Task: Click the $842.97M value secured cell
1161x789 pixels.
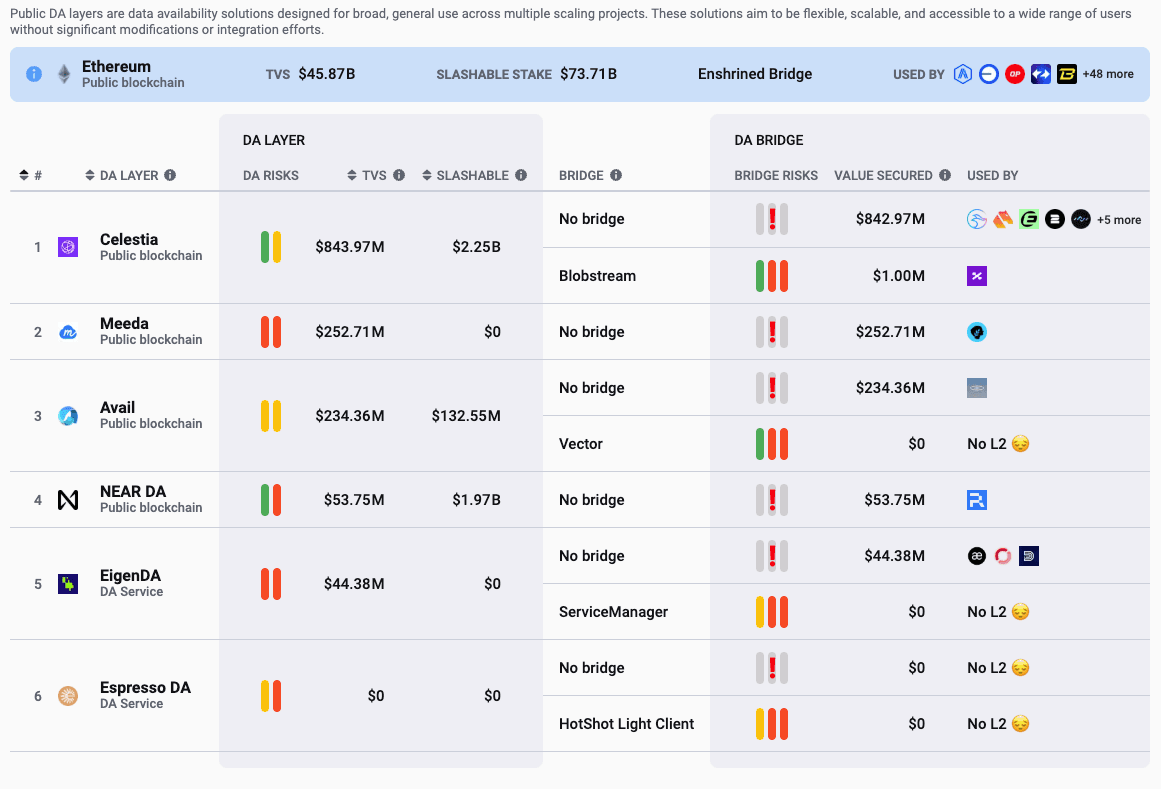Action: [x=890, y=219]
